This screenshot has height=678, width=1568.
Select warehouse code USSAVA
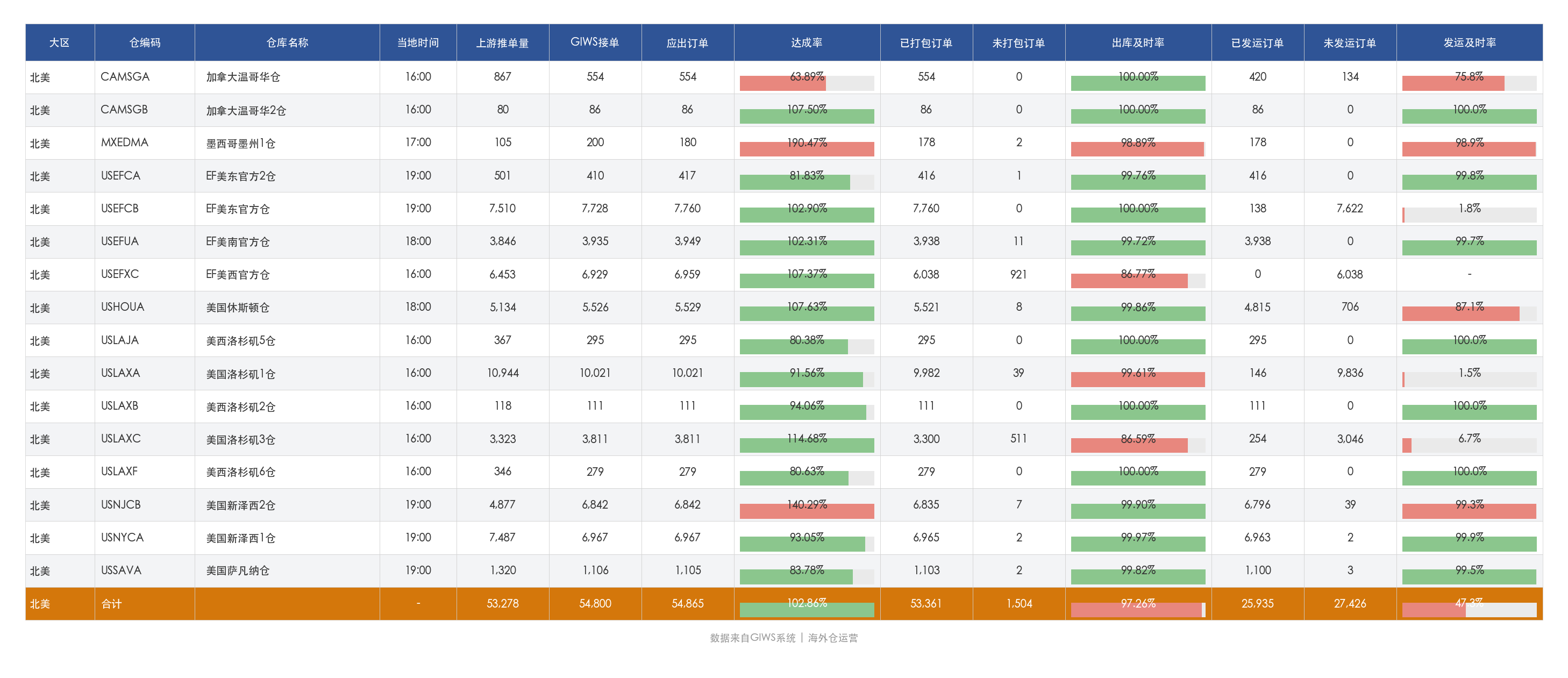tap(121, 570)
